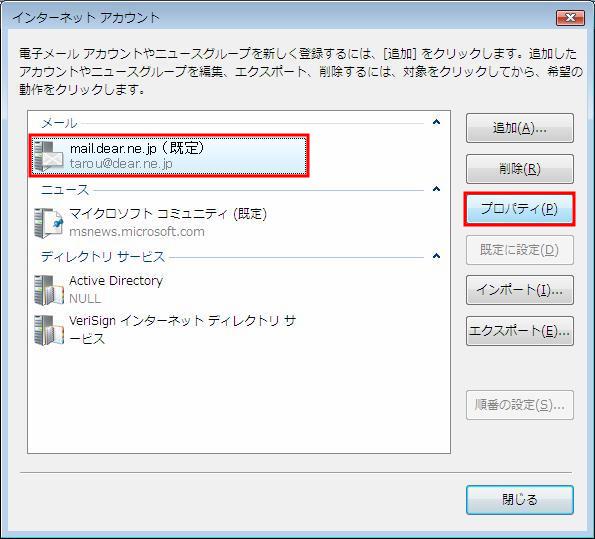Click the mail.dear.ne.jp mail server icon
595x539 pixels.
[49, 156]
